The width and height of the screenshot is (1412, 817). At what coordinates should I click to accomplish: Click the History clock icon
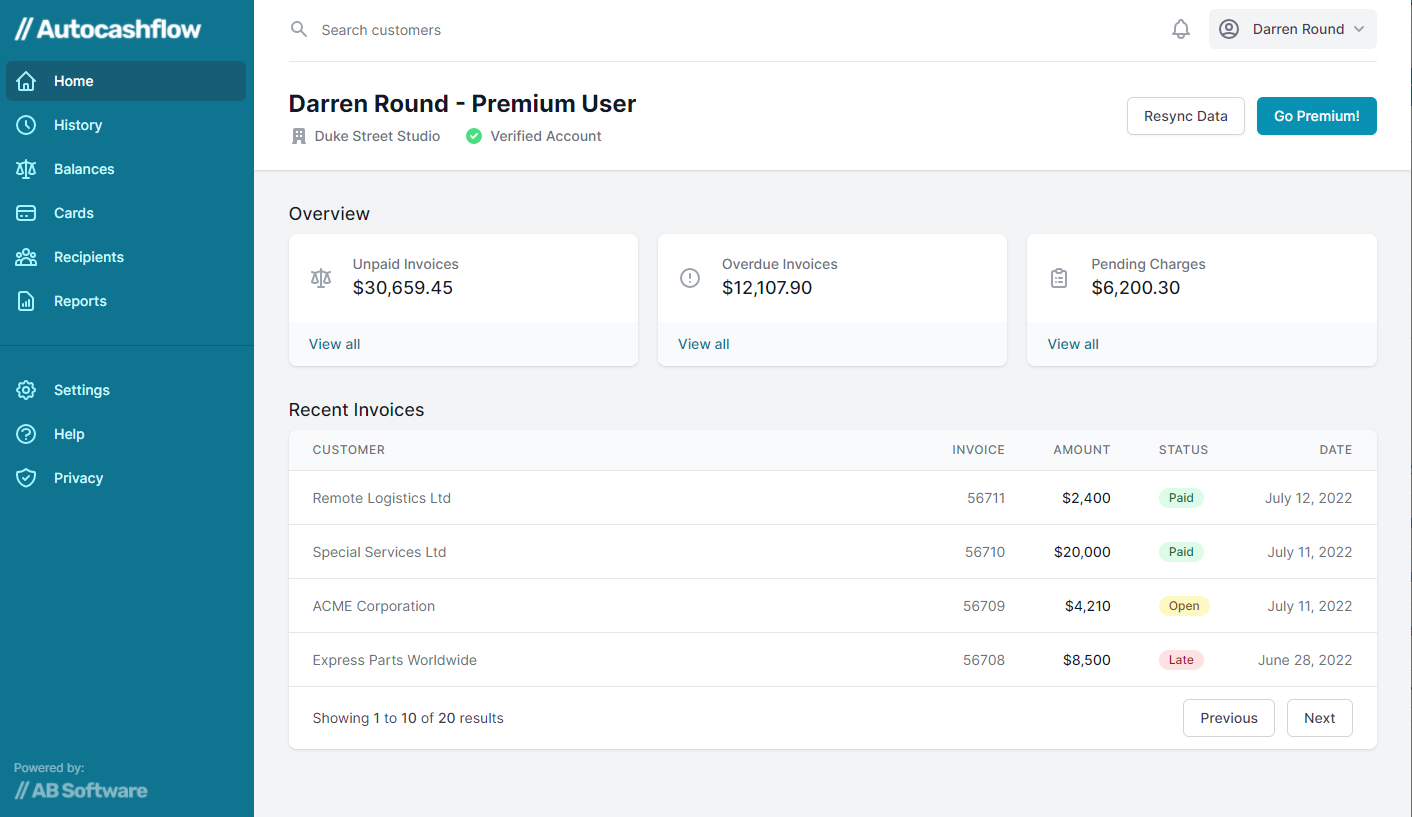coord(27,125)
